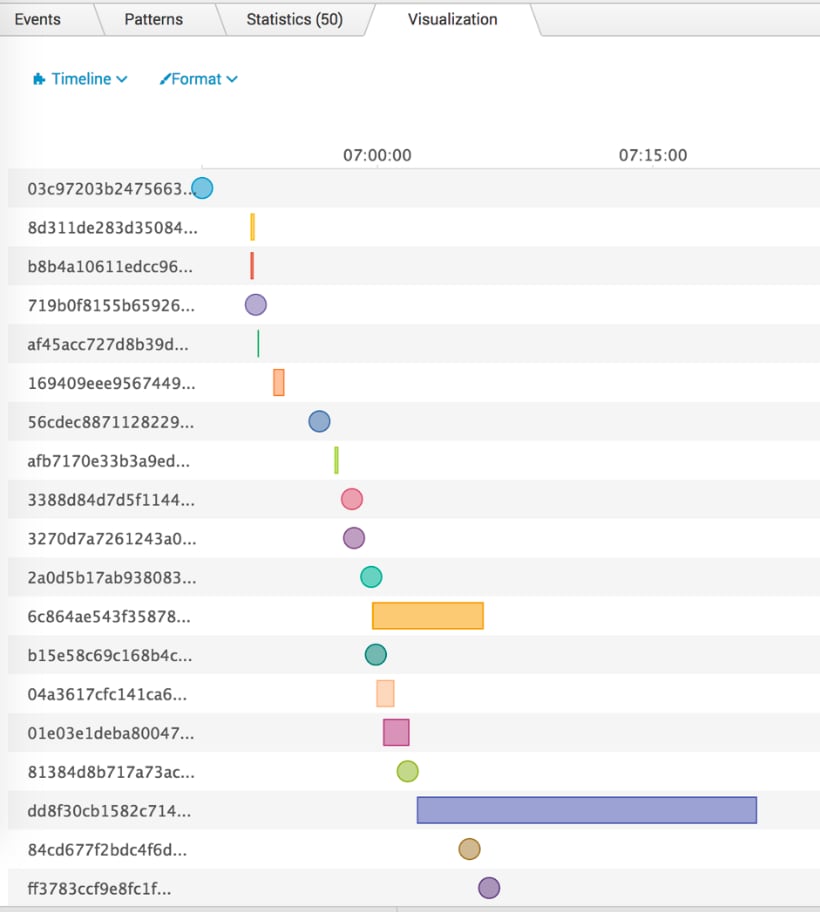The width and height of the screenshot is (820, 912).
Task: Open the Statistics (50) tab
Action: [294, 19]
